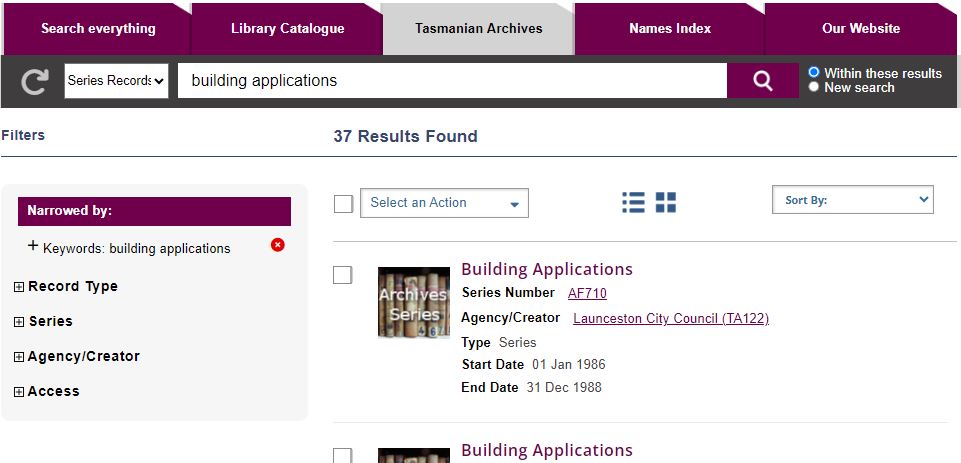Switch to list view icon
The width and height of the screenshot is (961, 463).
click(633, 203)
